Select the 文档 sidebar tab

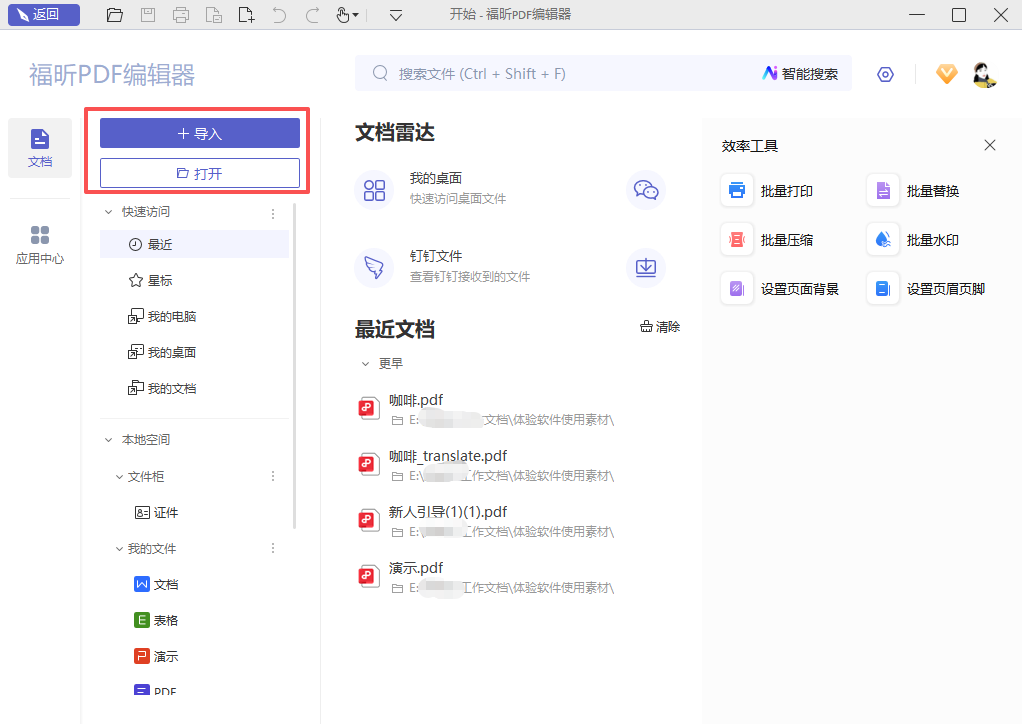[x=40, y=148]
